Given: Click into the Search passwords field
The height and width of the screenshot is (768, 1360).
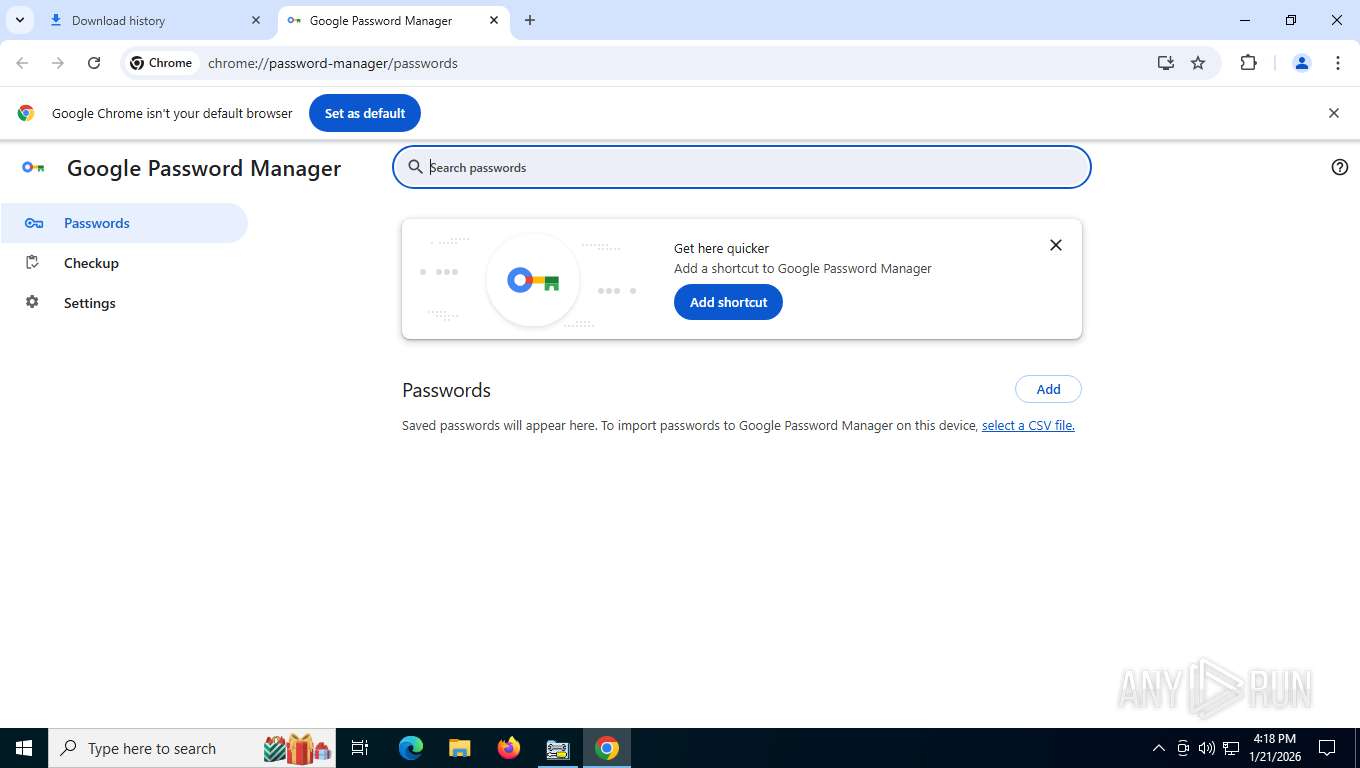Looking at the screenshot, I should click(x=742, y=167).
